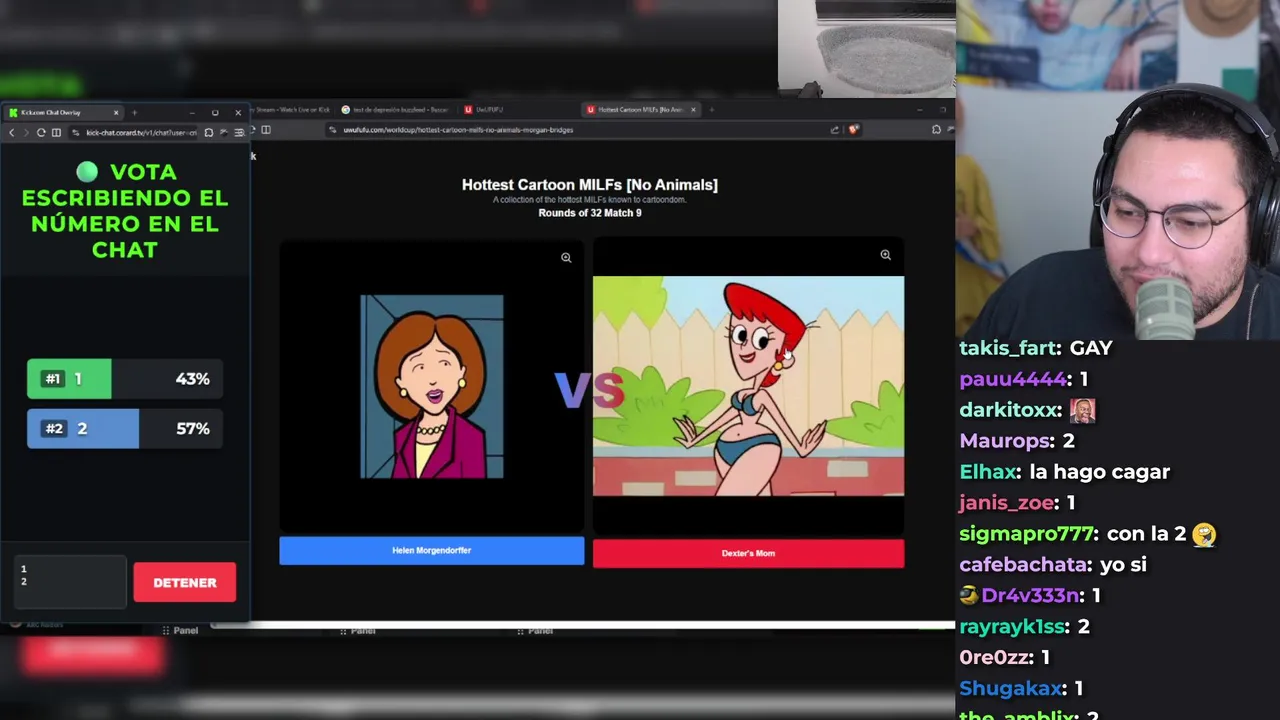Vote for Helen Morgendorffer blue button
The width and height of the screenshot is (1280, 720).
click(431, 550)
